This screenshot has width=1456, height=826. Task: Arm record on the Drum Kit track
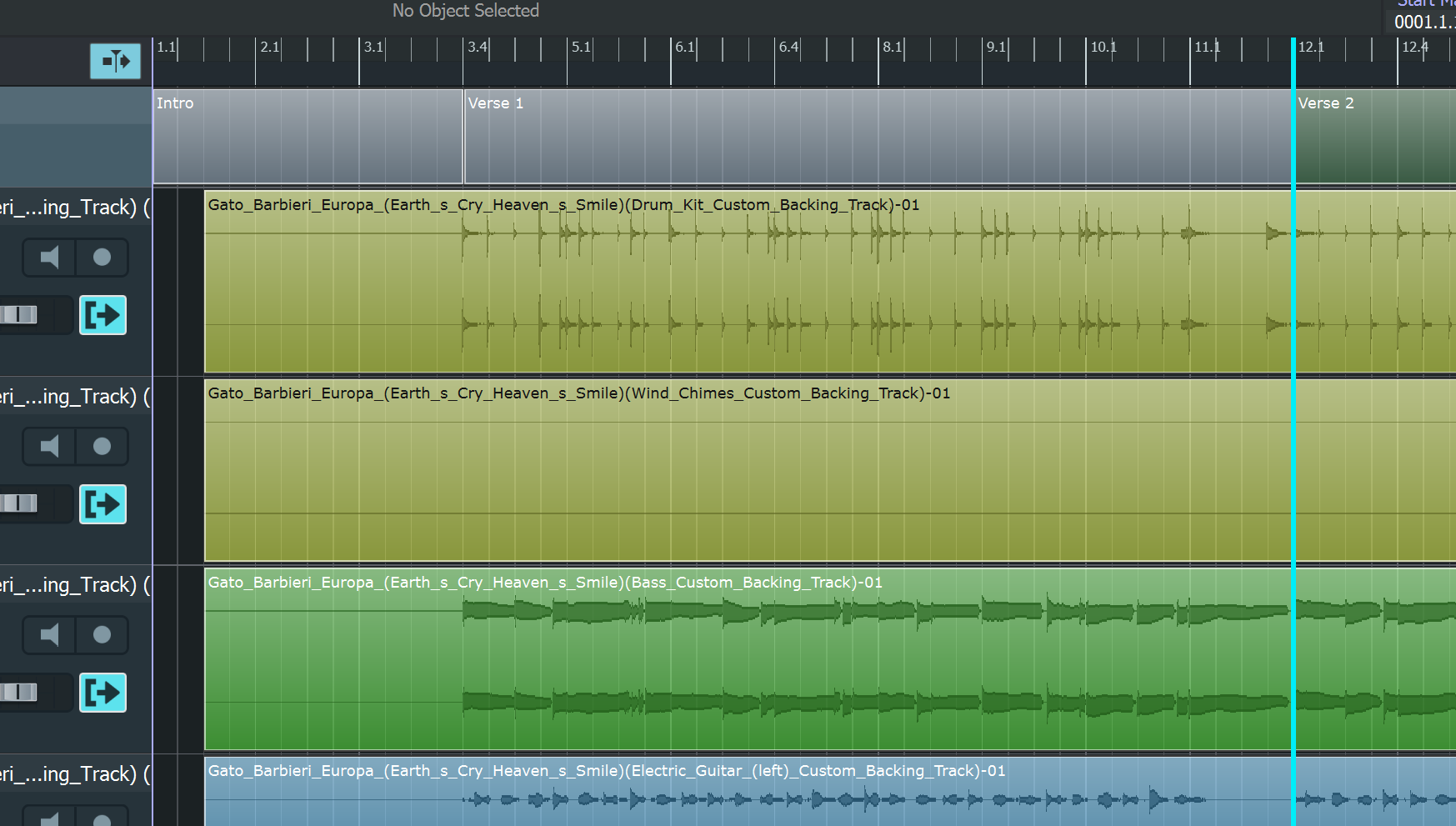[x=102, y=258]
